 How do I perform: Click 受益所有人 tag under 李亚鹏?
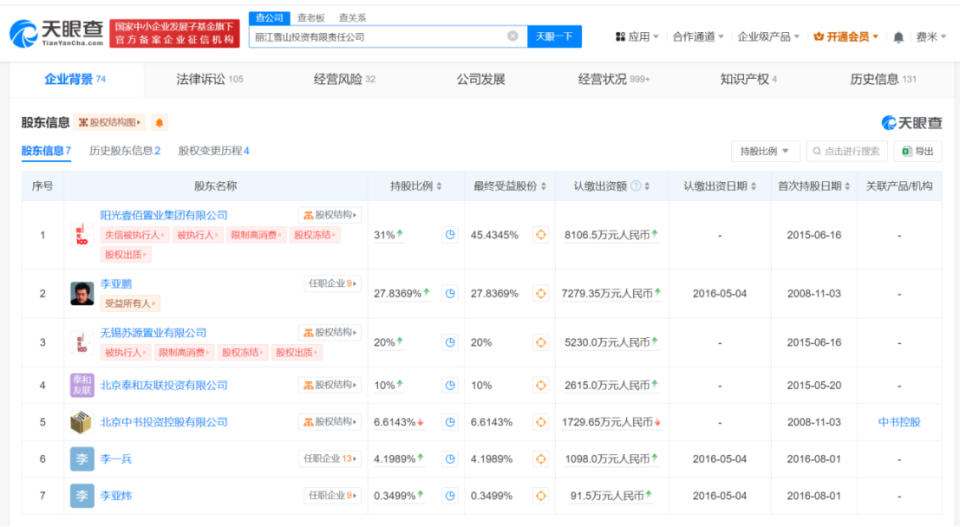(130, 303)
